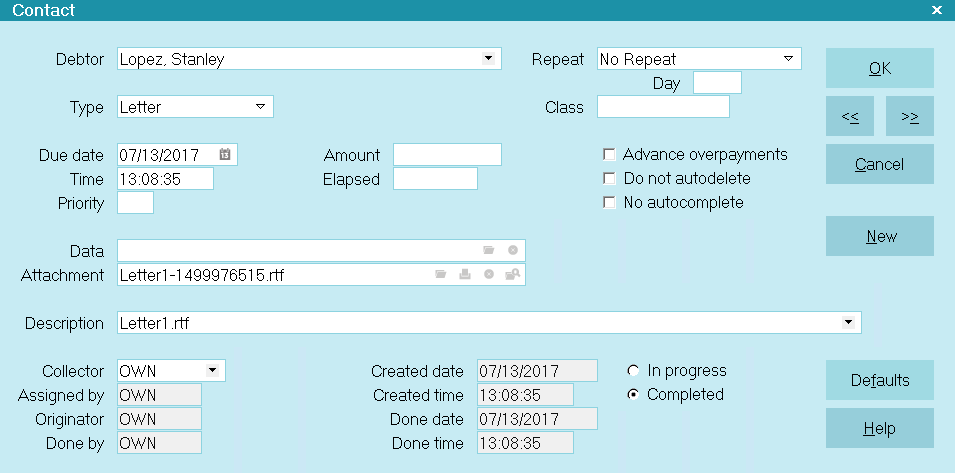
Task: Open the Due date calendar picker
Action: pos(225,155)
